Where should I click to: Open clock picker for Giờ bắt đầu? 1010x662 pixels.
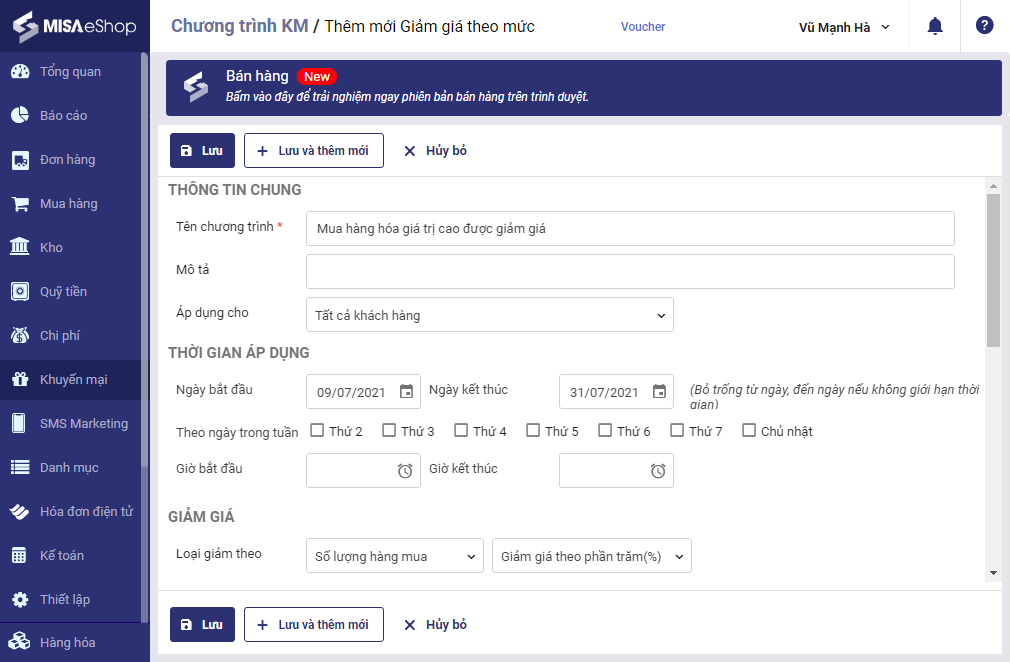click(x=405, y=471)
